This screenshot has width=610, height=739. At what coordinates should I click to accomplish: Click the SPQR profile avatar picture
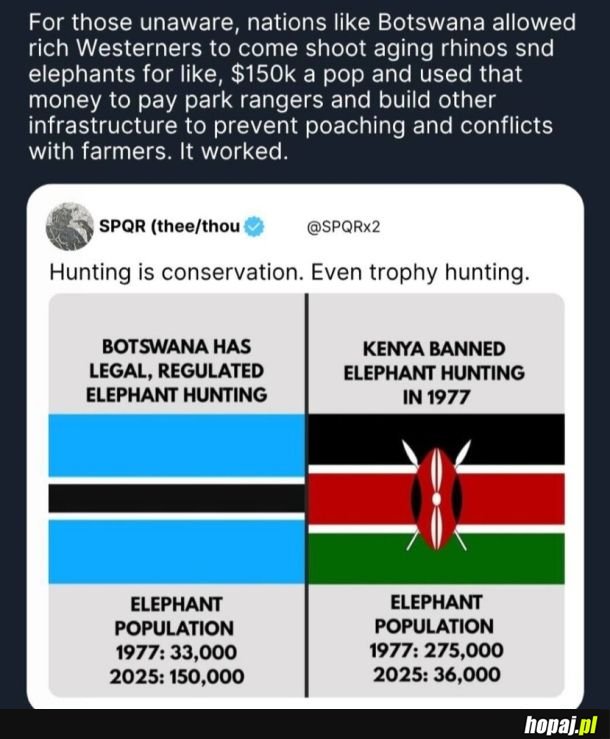click(x=69, y=227)
